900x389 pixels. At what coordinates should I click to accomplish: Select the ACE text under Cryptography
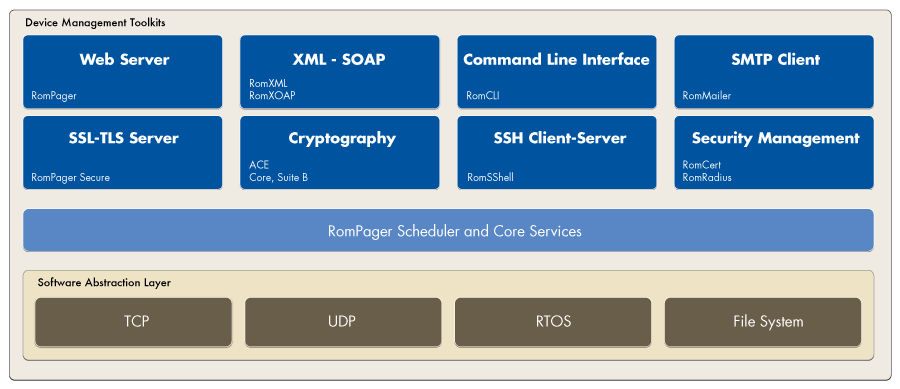click(x=258, y=165)
